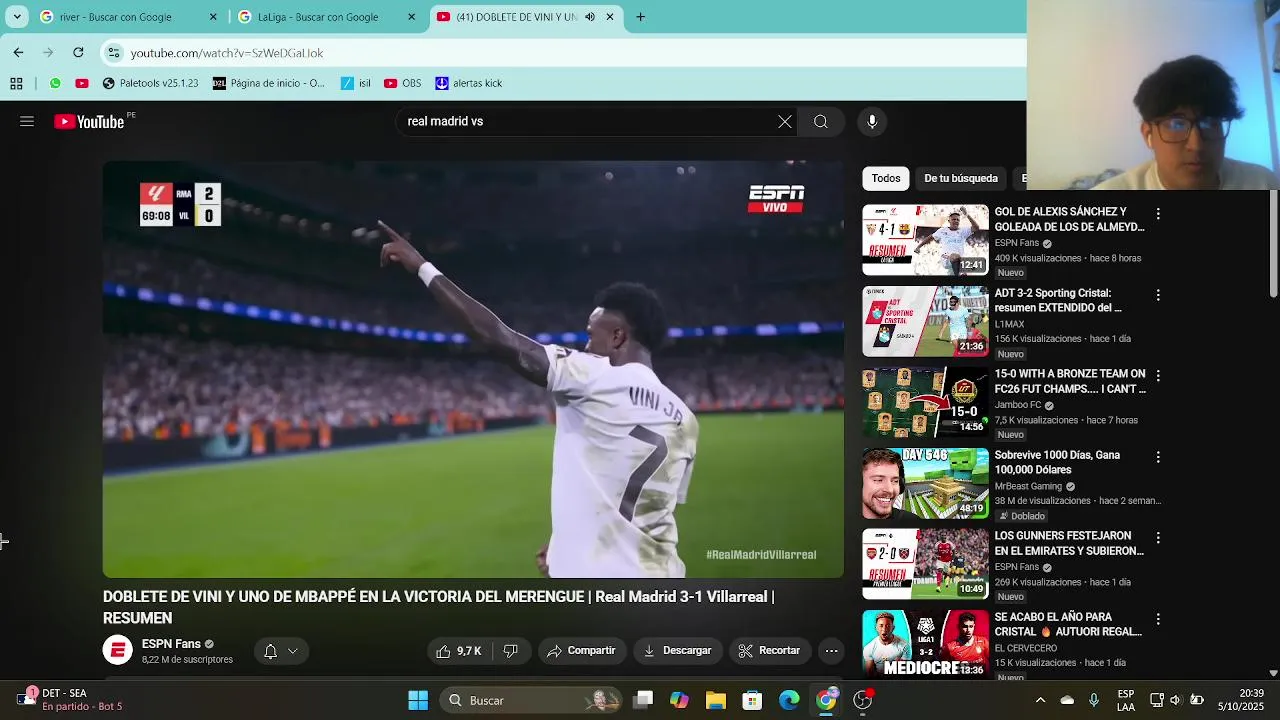Click the main video player

click(x=473, y=369)
